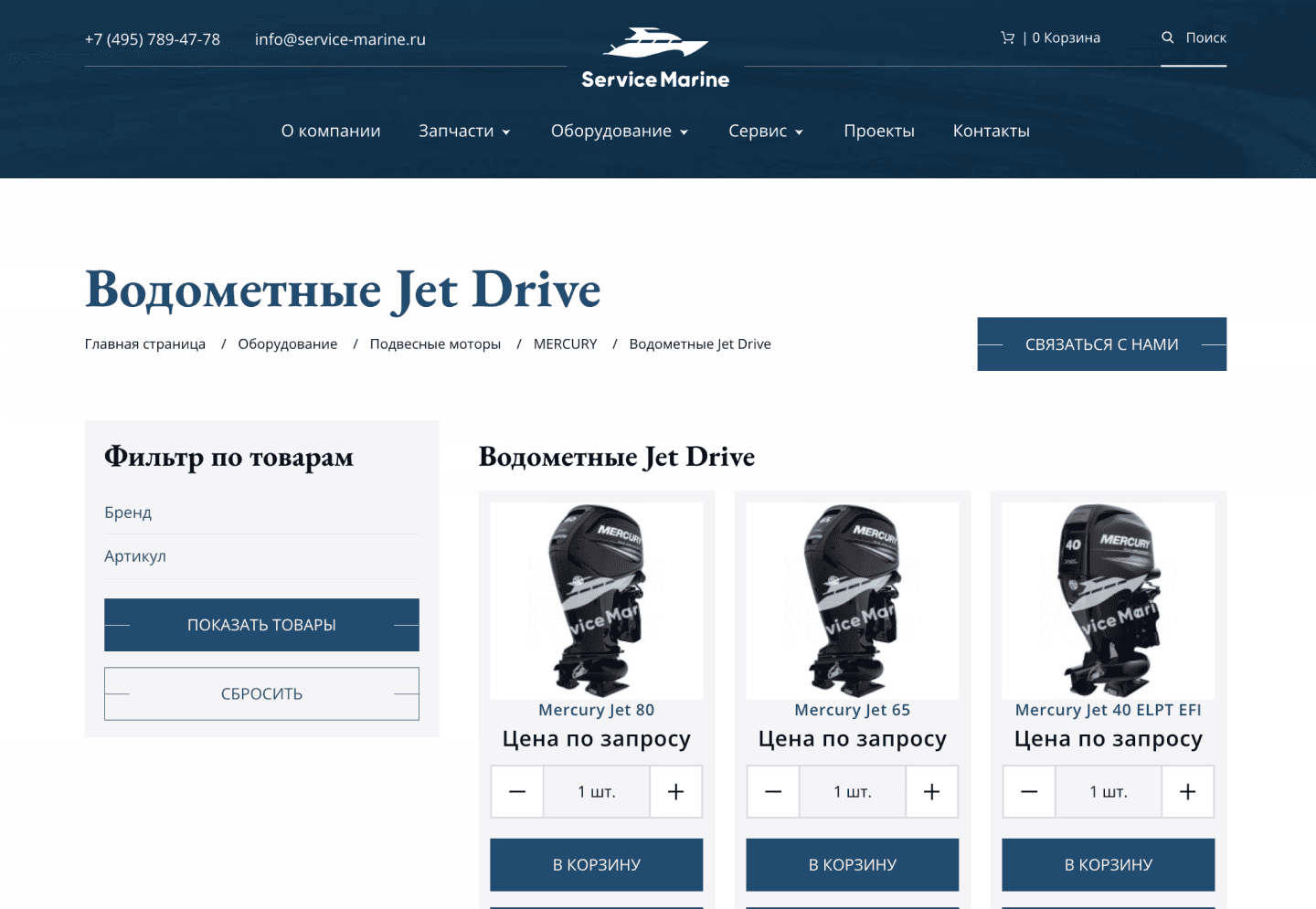1316x909 pixels.
Task: Add Mercury Jet 65 to cart
Action: [x=852, y=864]
